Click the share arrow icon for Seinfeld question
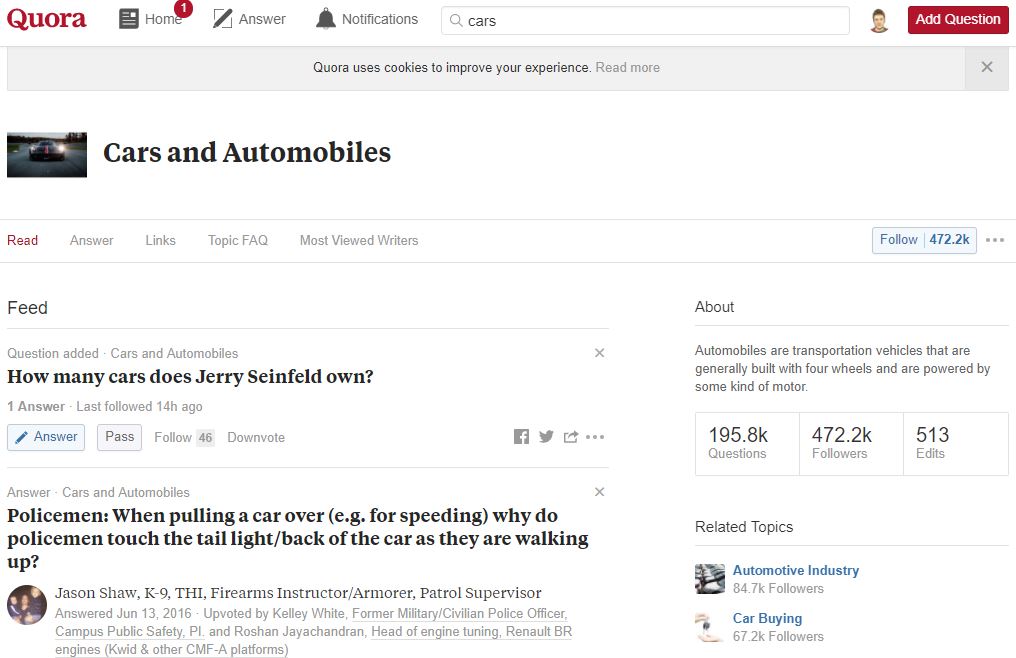 pos(571,437)
